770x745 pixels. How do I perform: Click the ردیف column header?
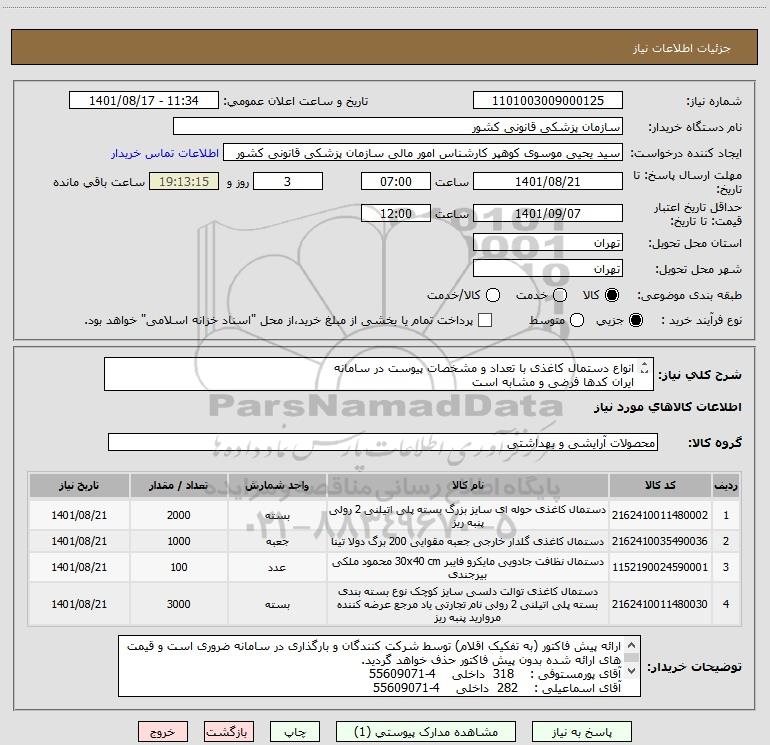(x=726, y=486)
